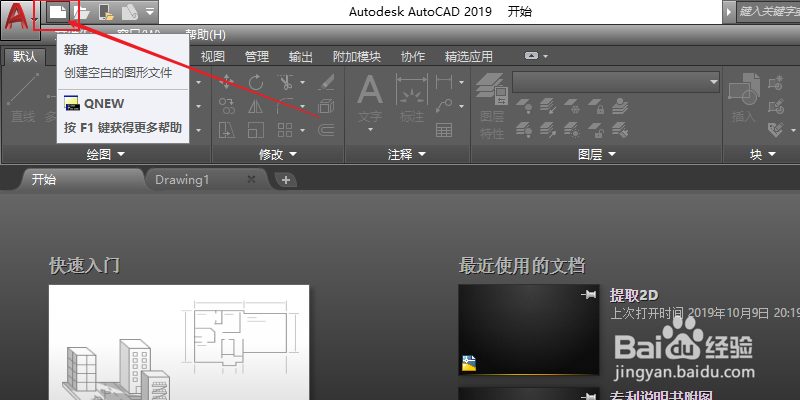Click Turn All Layers On icon
The width and height of the screenshot is (800, 400).
524,130
